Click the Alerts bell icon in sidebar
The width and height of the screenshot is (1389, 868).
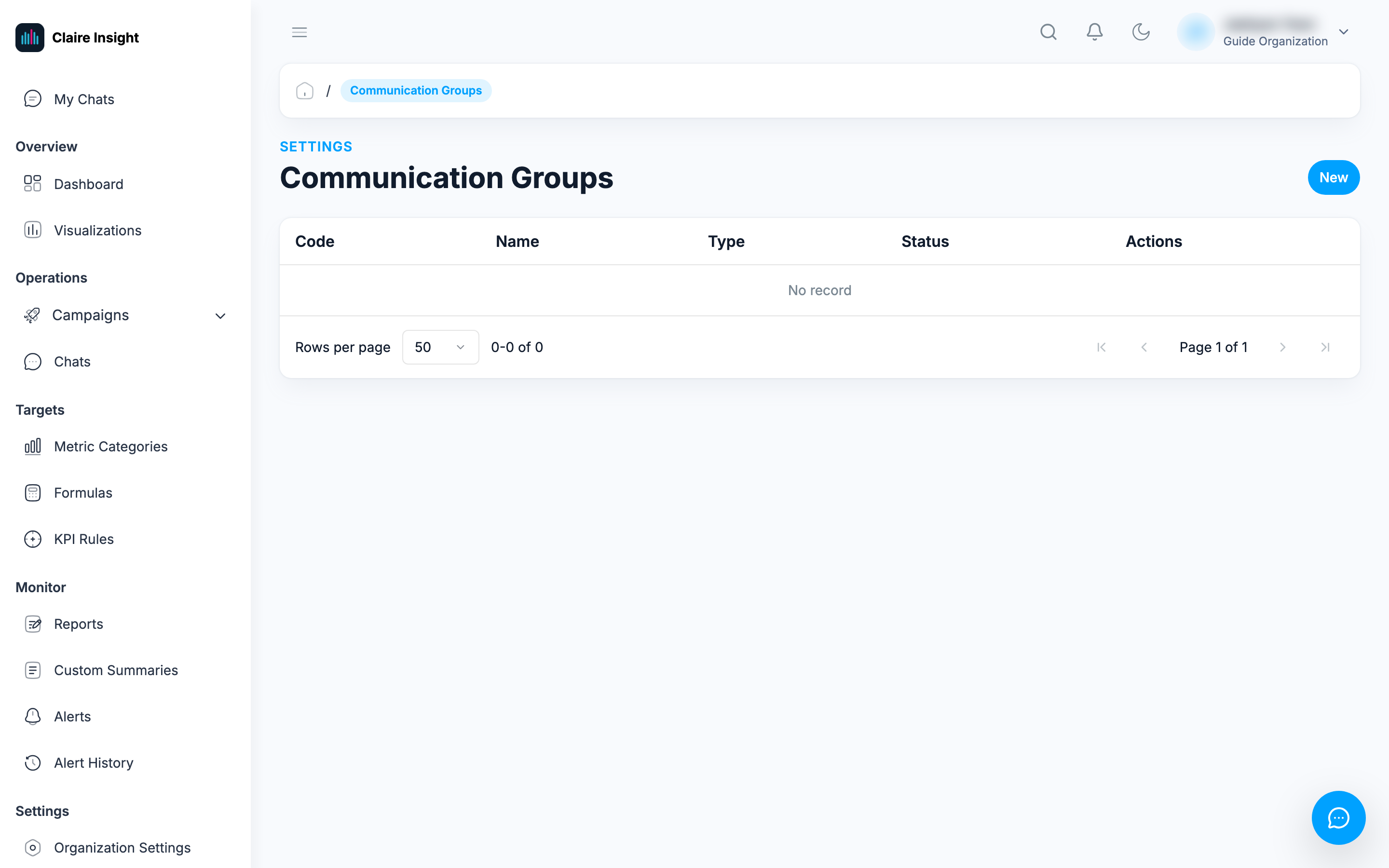(x=33, y=717)
